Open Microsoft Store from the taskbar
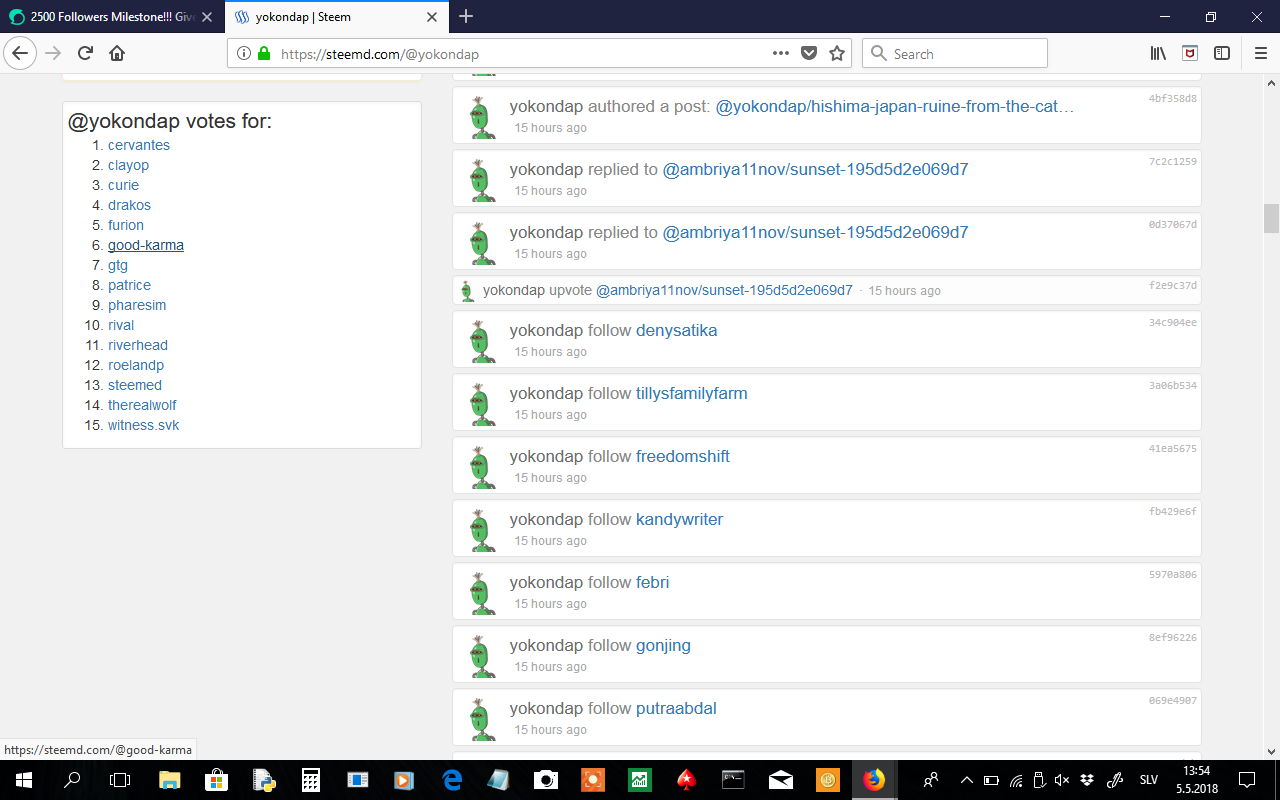1280x800 pixels. pos(216,779)
